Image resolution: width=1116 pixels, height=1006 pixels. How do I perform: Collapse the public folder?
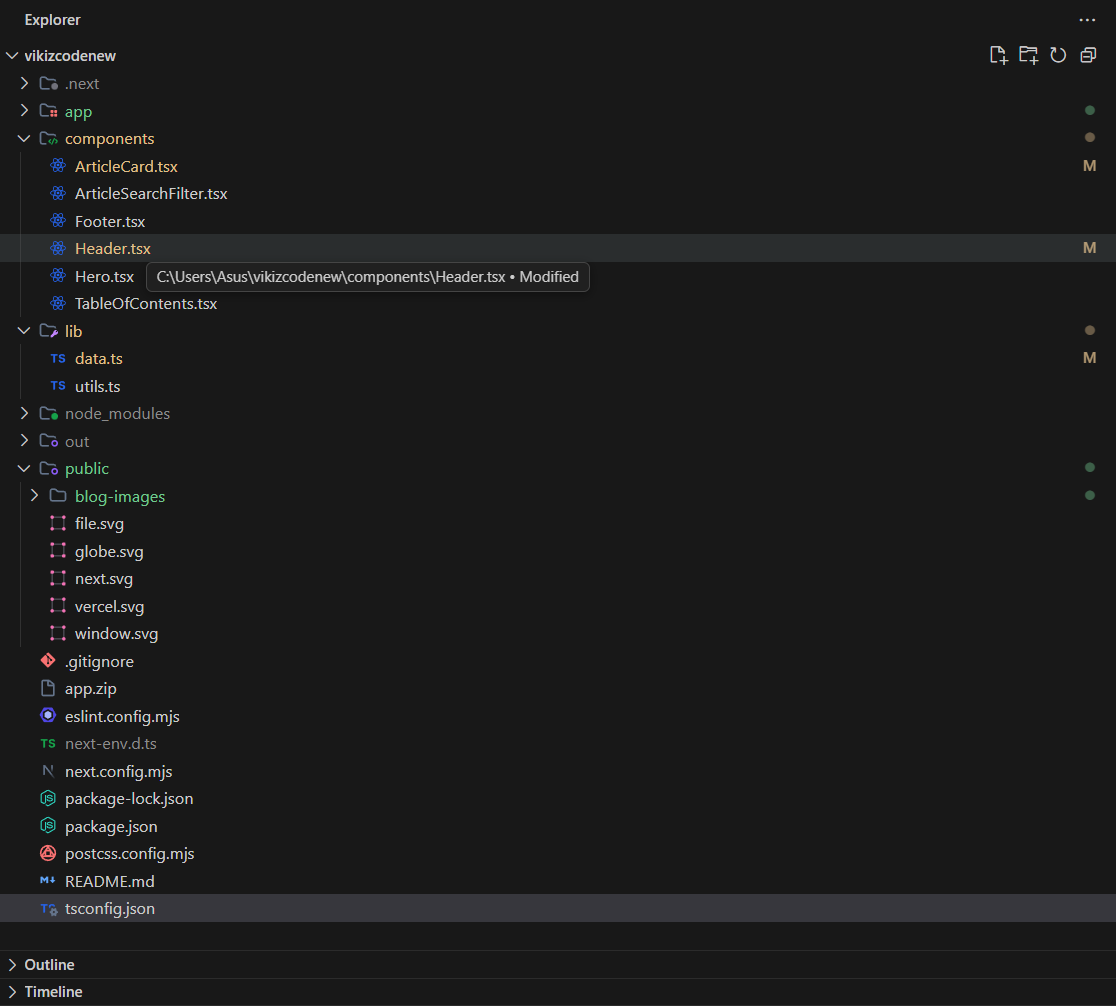[23, 468]
